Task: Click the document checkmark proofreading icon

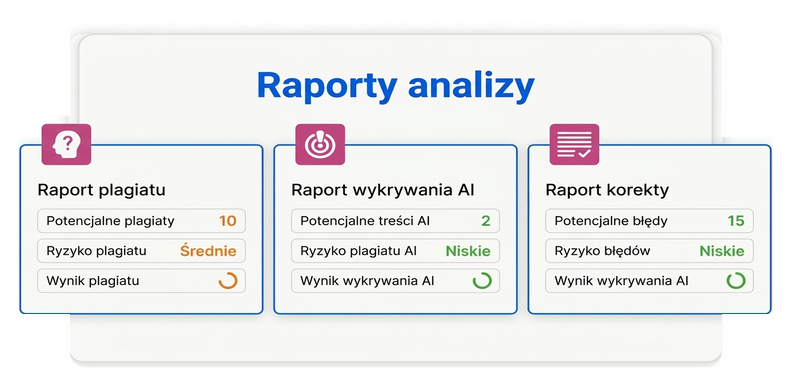Action: tap(574, 144)
